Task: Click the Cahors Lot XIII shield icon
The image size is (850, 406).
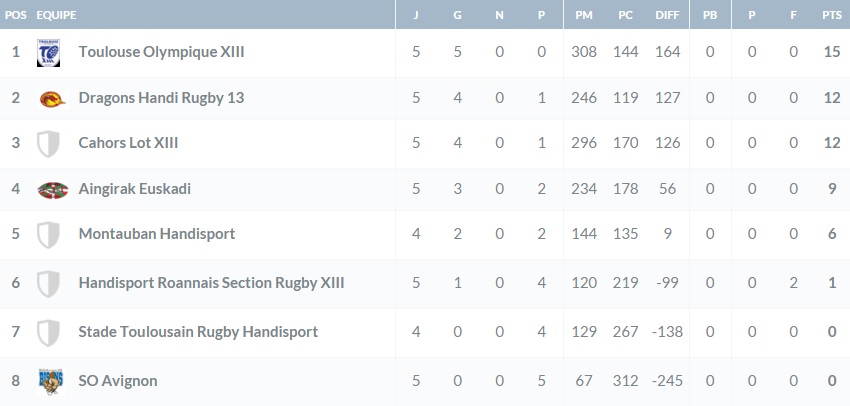Action: (48, 144)
